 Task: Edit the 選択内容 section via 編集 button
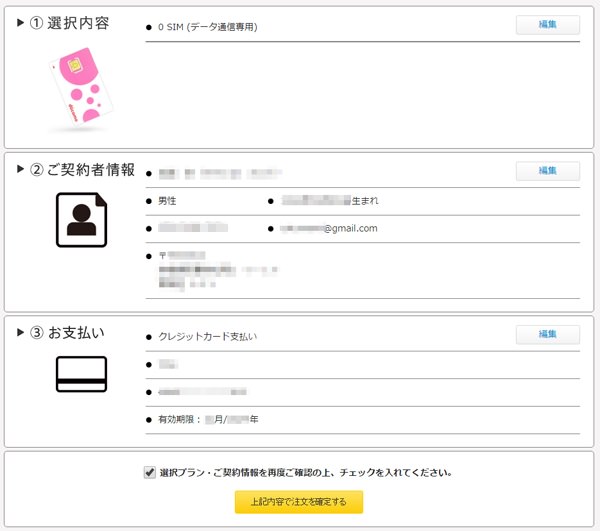(x=548, y=25)
